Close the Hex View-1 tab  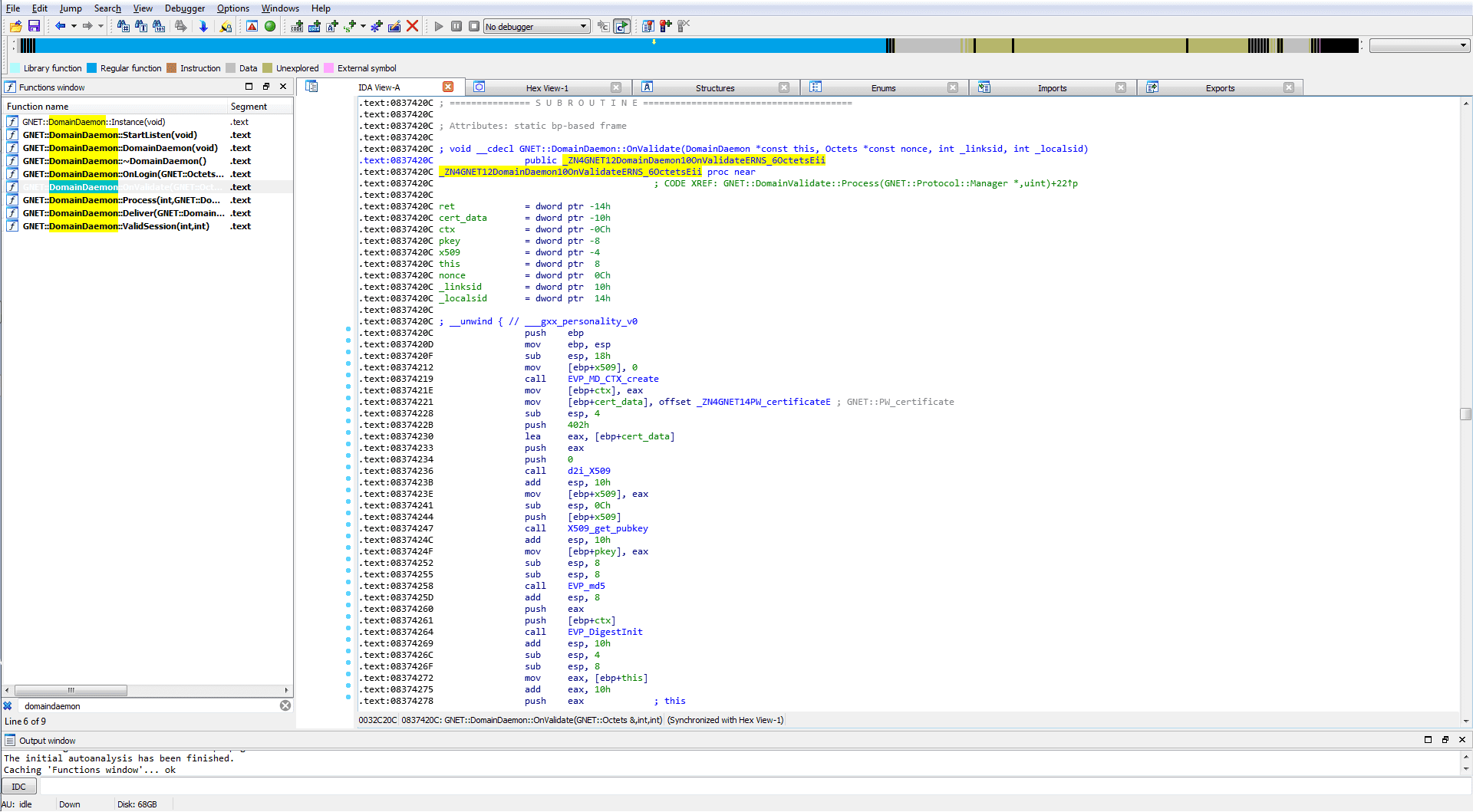[616, 87]
